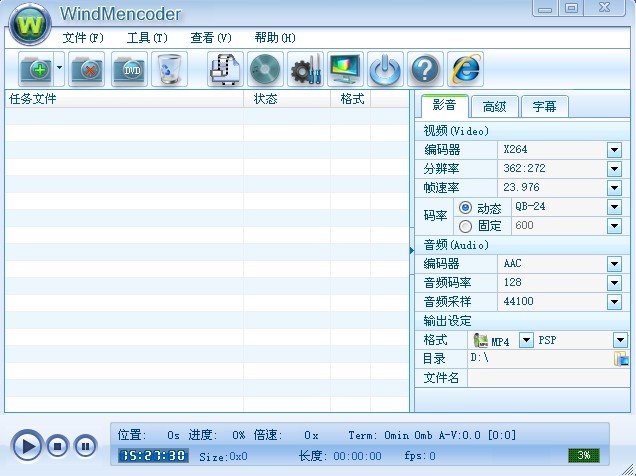Open the 文件(F) menu
This screenshot has height=476, width=636.
(83, 38)
